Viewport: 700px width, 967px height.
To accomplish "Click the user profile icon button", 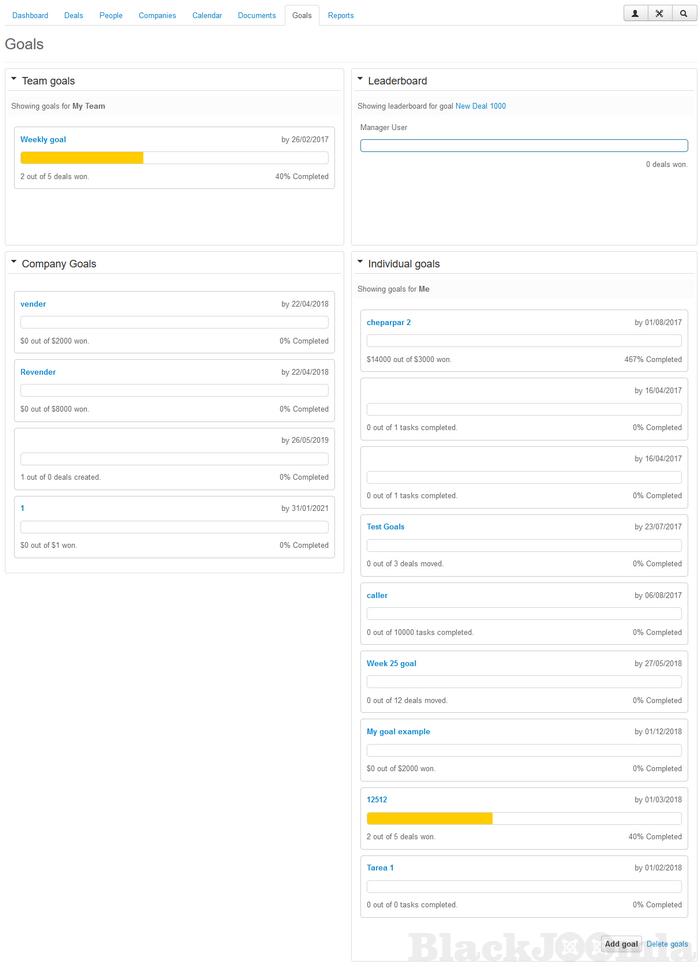I will pyautogui.click(x=635, y=14).
